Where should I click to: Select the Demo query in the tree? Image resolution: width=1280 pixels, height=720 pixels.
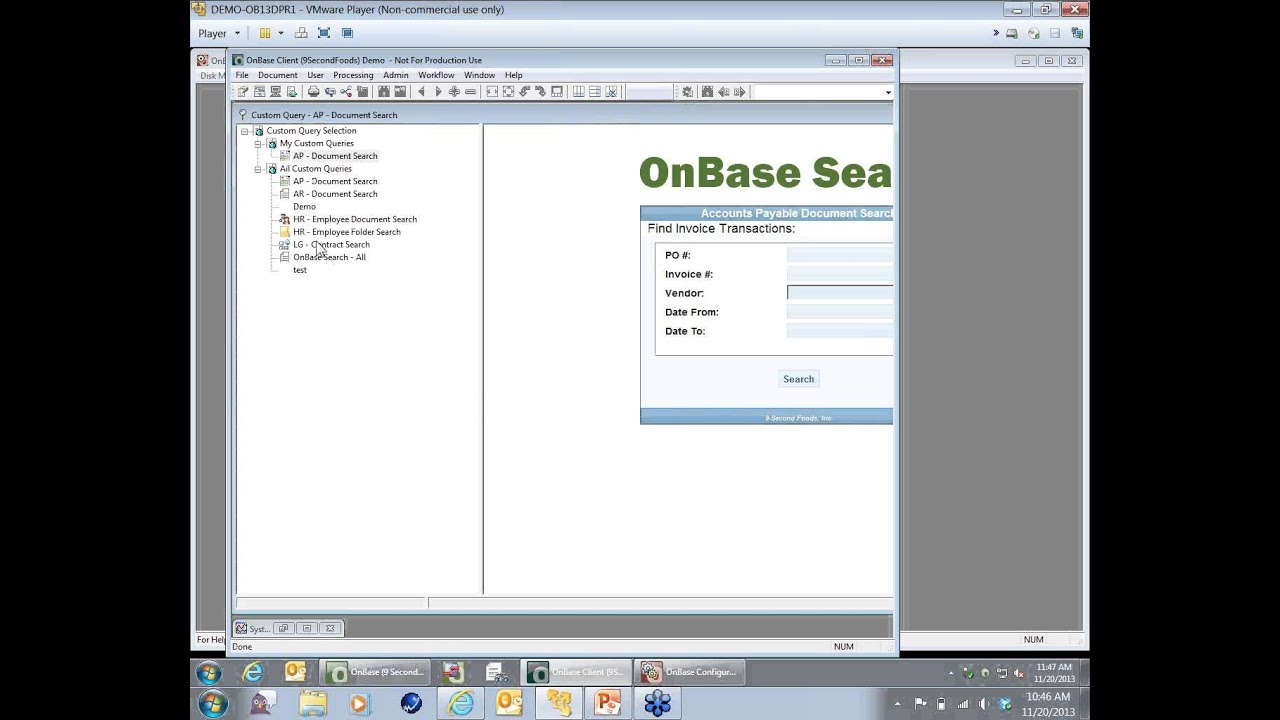(x=304, y=207)
